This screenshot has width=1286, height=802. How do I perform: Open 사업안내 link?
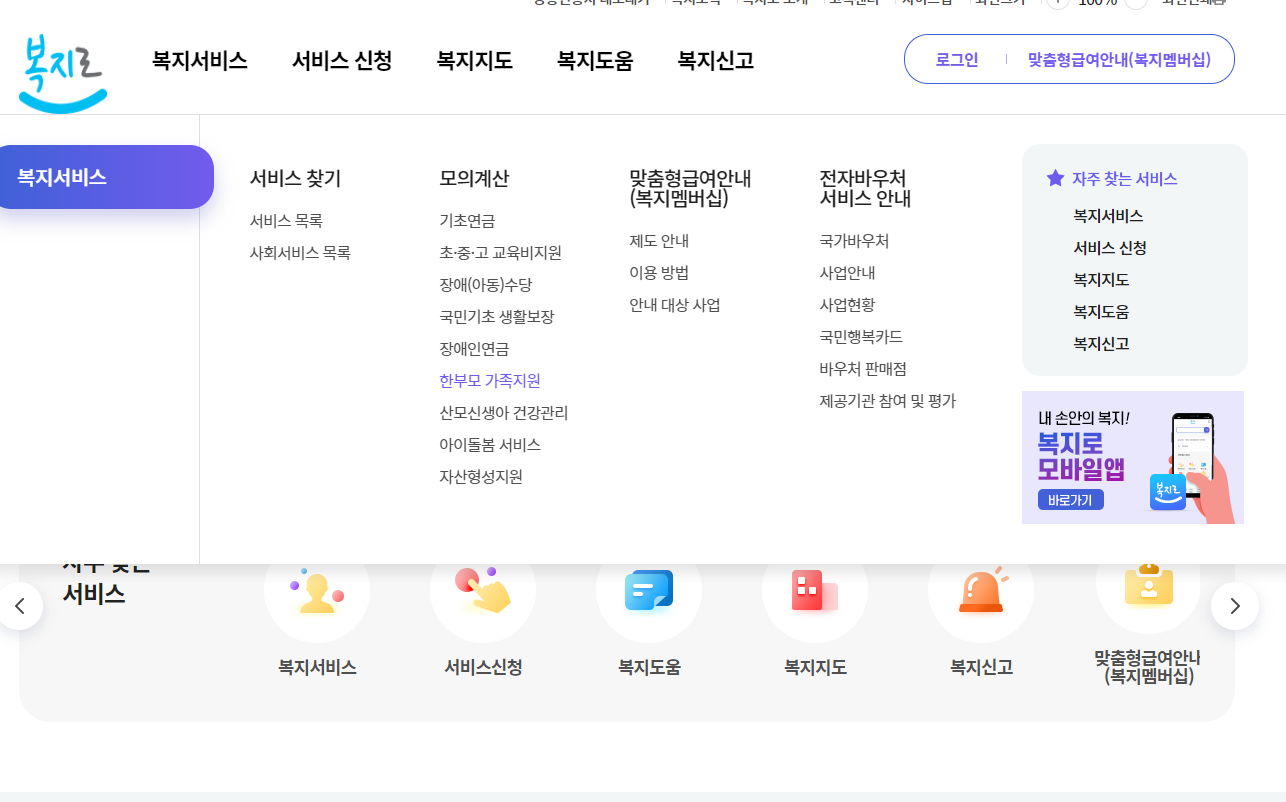tap(847, 272)
